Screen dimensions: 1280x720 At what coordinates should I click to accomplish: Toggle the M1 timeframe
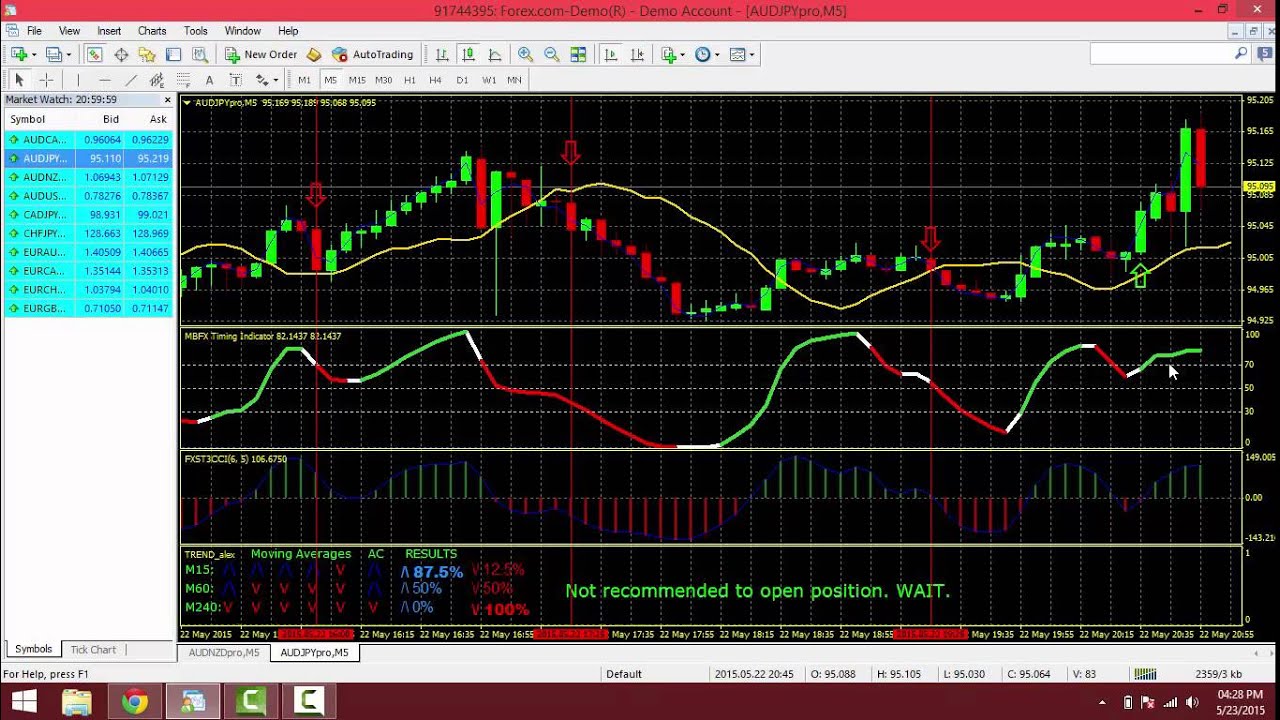pyautogui.click(x=304, y=80)
